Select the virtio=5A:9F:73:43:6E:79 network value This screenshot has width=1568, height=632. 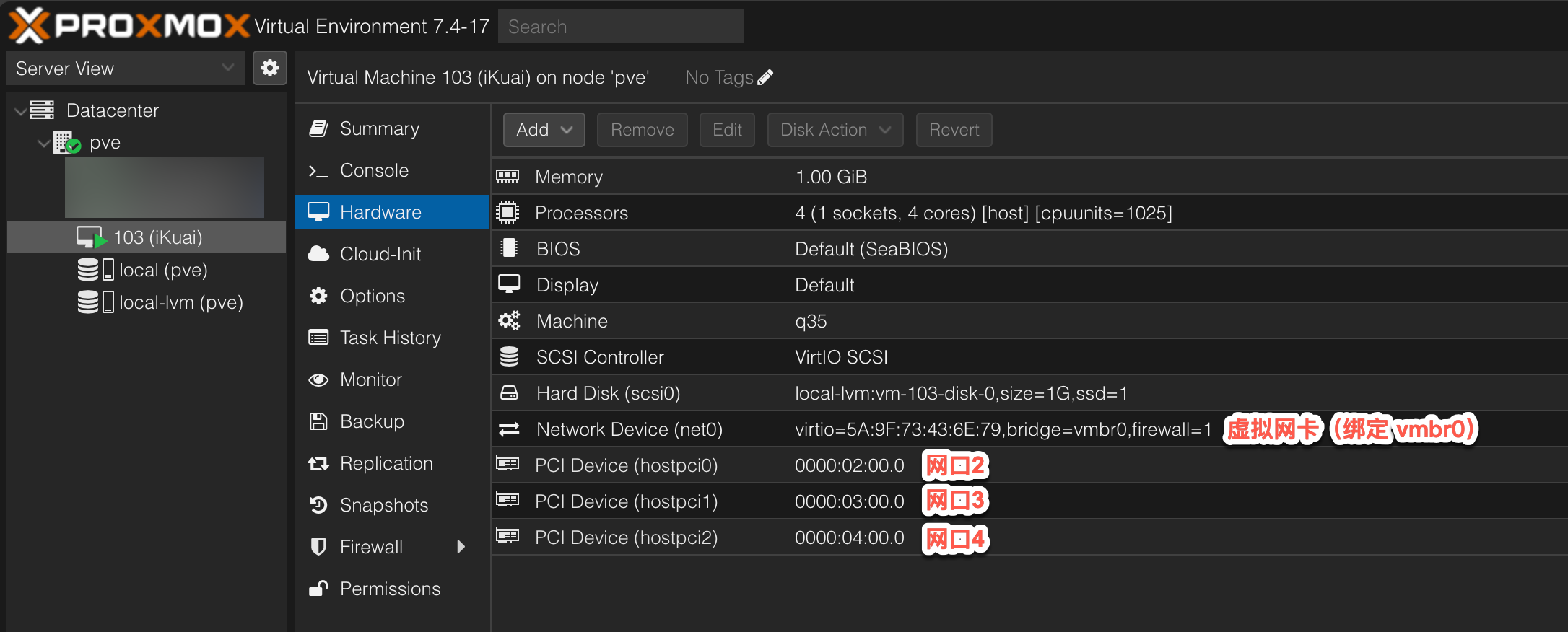[x=1003, y=429]
